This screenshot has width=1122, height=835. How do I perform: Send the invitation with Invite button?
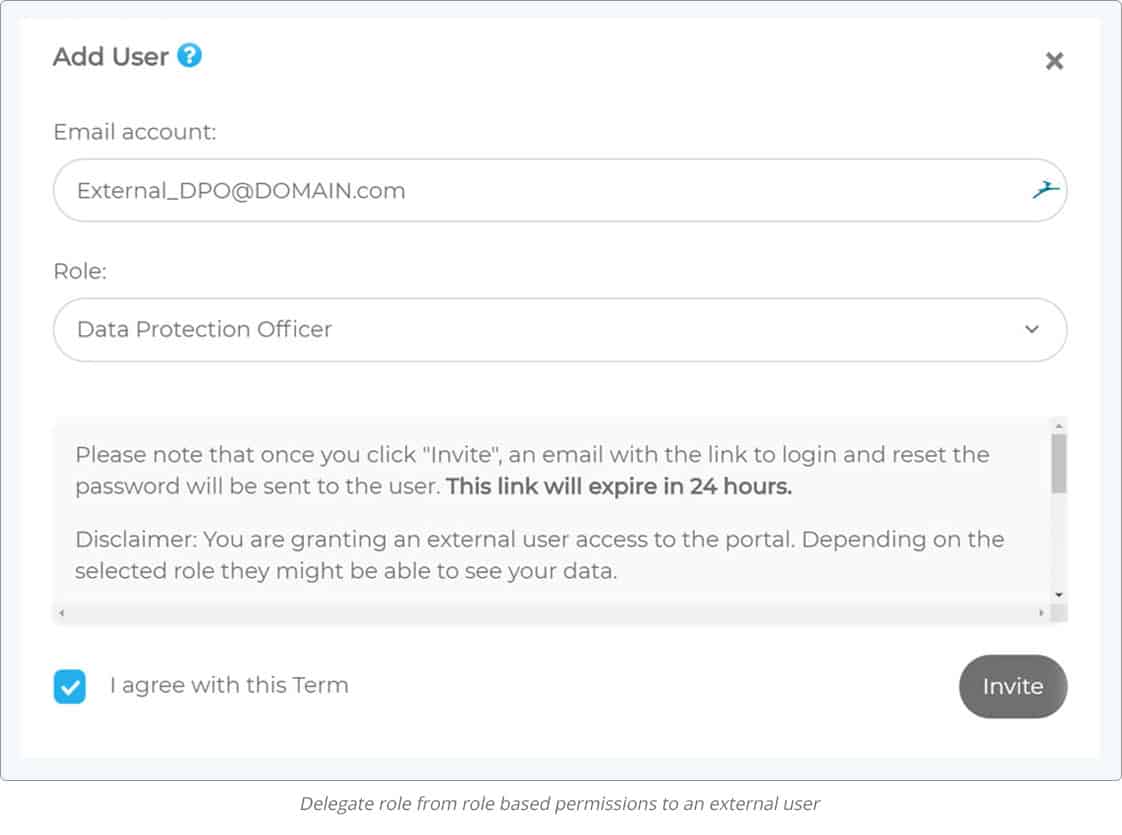1013,686
